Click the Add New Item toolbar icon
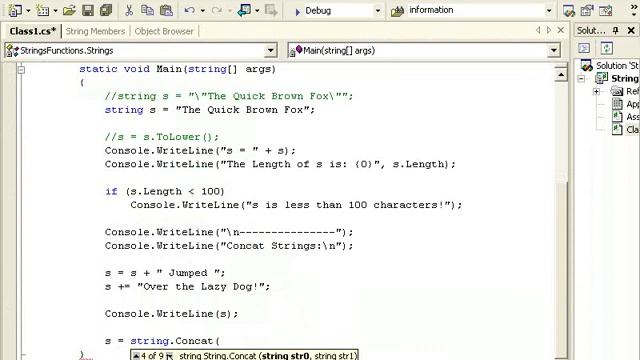The width and height of the screenshot is (640, 360). [42, 10]
